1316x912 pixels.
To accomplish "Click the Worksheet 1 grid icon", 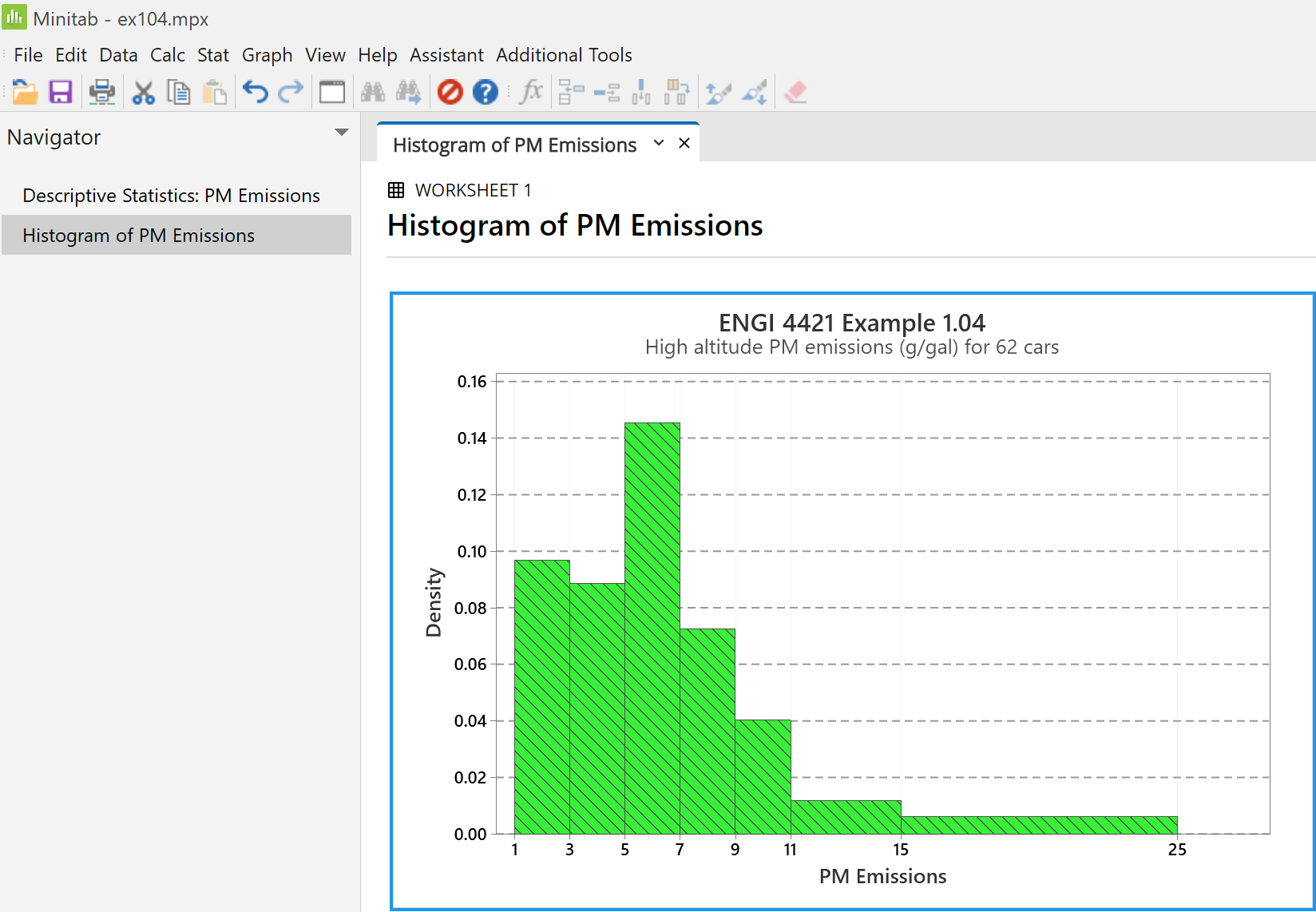I will (x=396, y=190).
